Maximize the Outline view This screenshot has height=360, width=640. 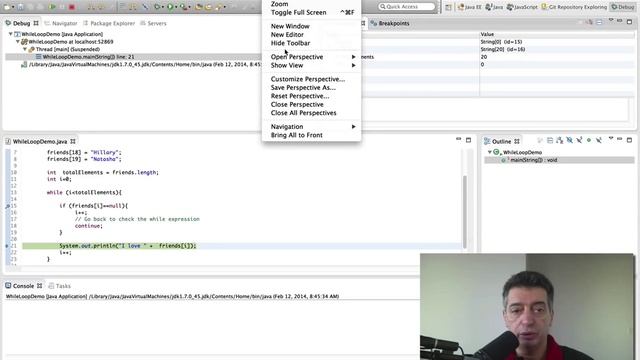(x=629, y=140)
